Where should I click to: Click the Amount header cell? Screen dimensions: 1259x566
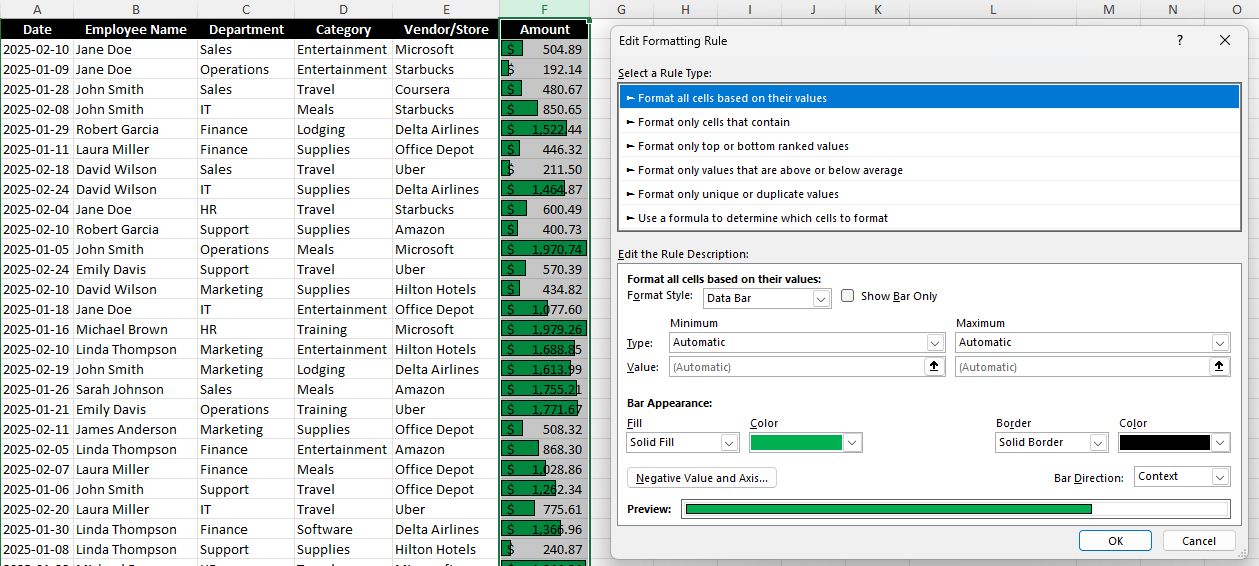click(544, 29)
